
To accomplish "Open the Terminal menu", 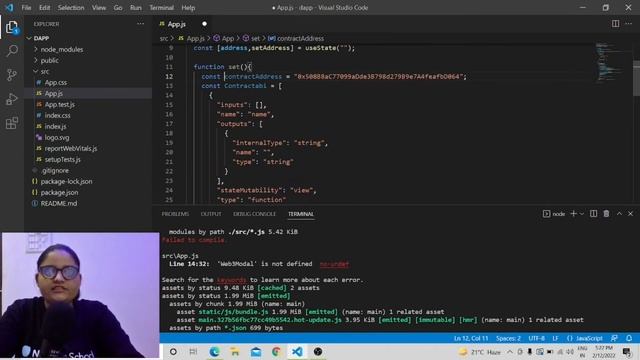I will pyautogui.click(x=161, y=8).
